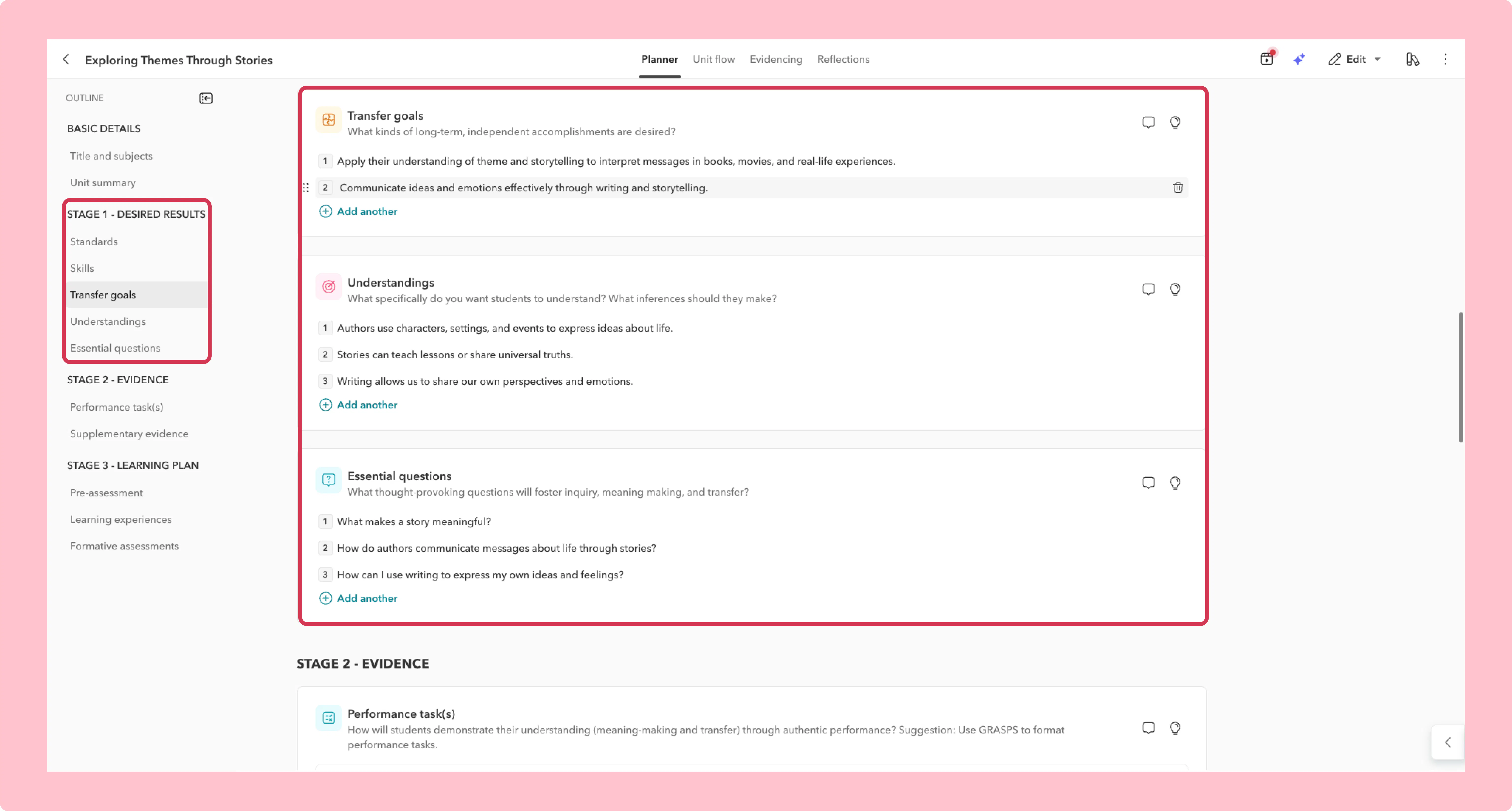Open the library books icon

pyautogui.click(x=1413, y=59)
